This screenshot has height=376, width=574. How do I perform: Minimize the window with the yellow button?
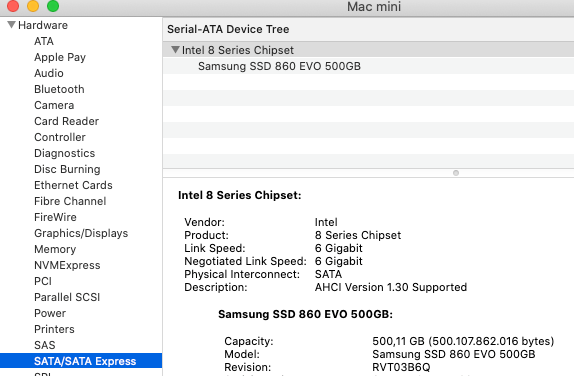coord(33,6)
